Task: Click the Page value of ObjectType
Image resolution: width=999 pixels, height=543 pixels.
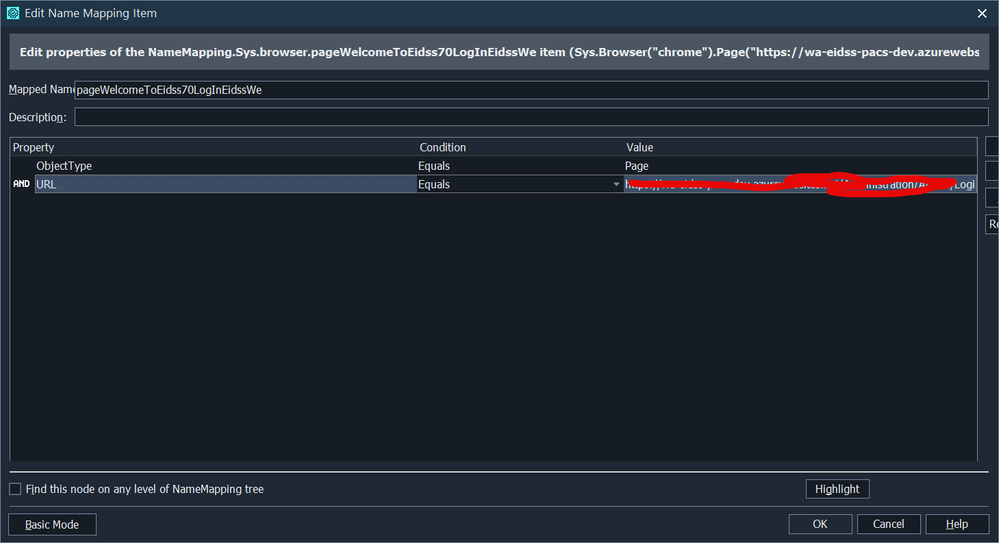Action: click(637, 166)
